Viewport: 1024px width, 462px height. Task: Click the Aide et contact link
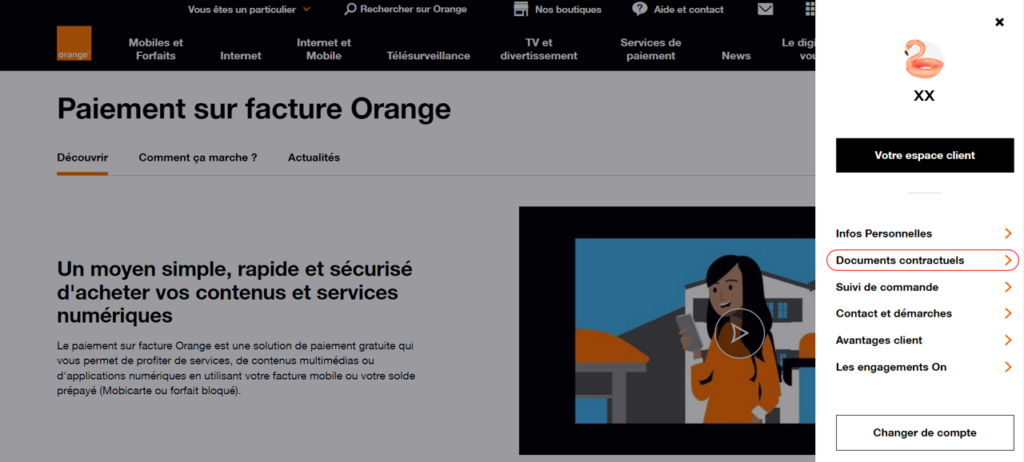(689, 9)
